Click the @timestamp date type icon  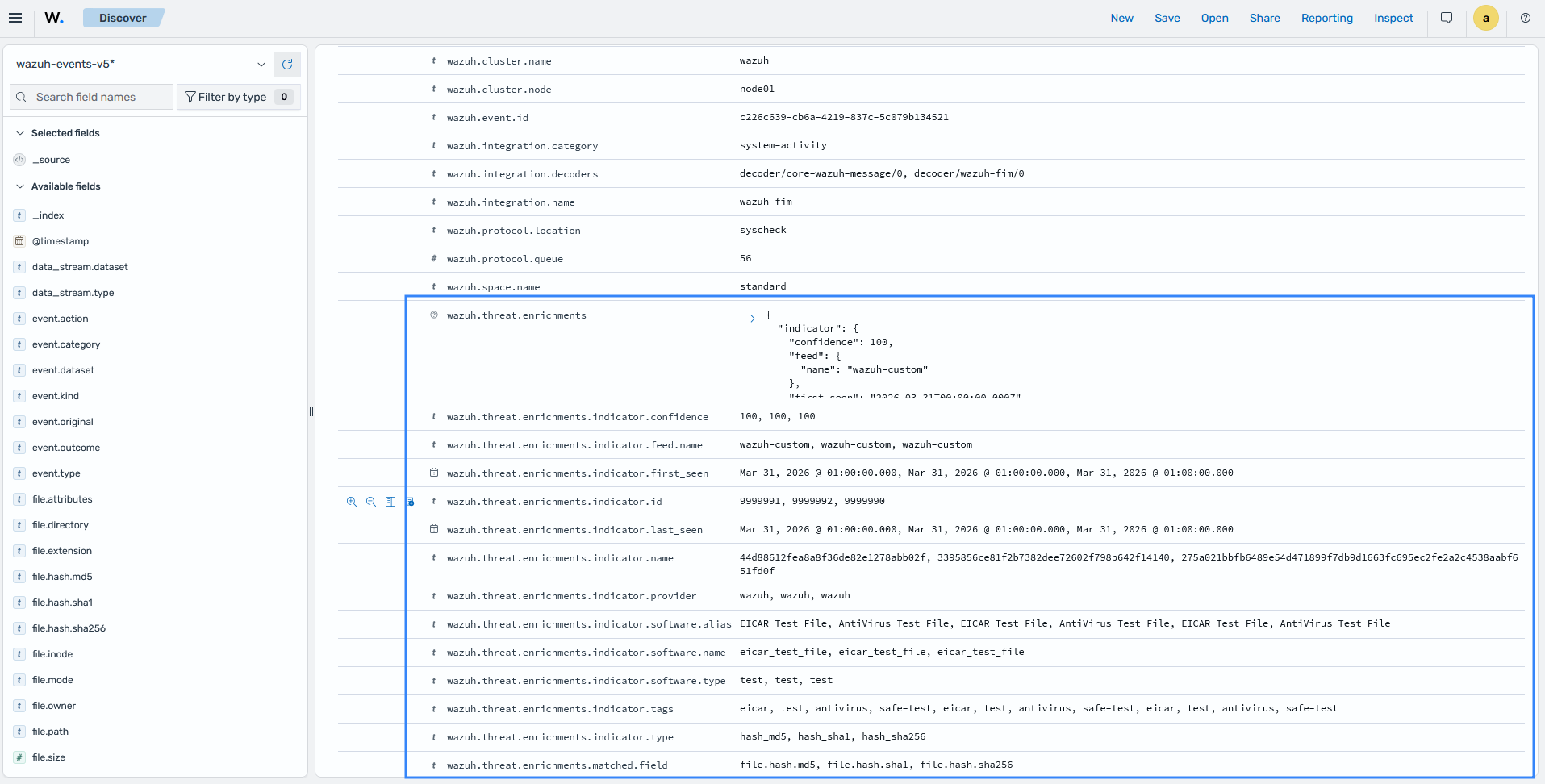pos(19,241)
